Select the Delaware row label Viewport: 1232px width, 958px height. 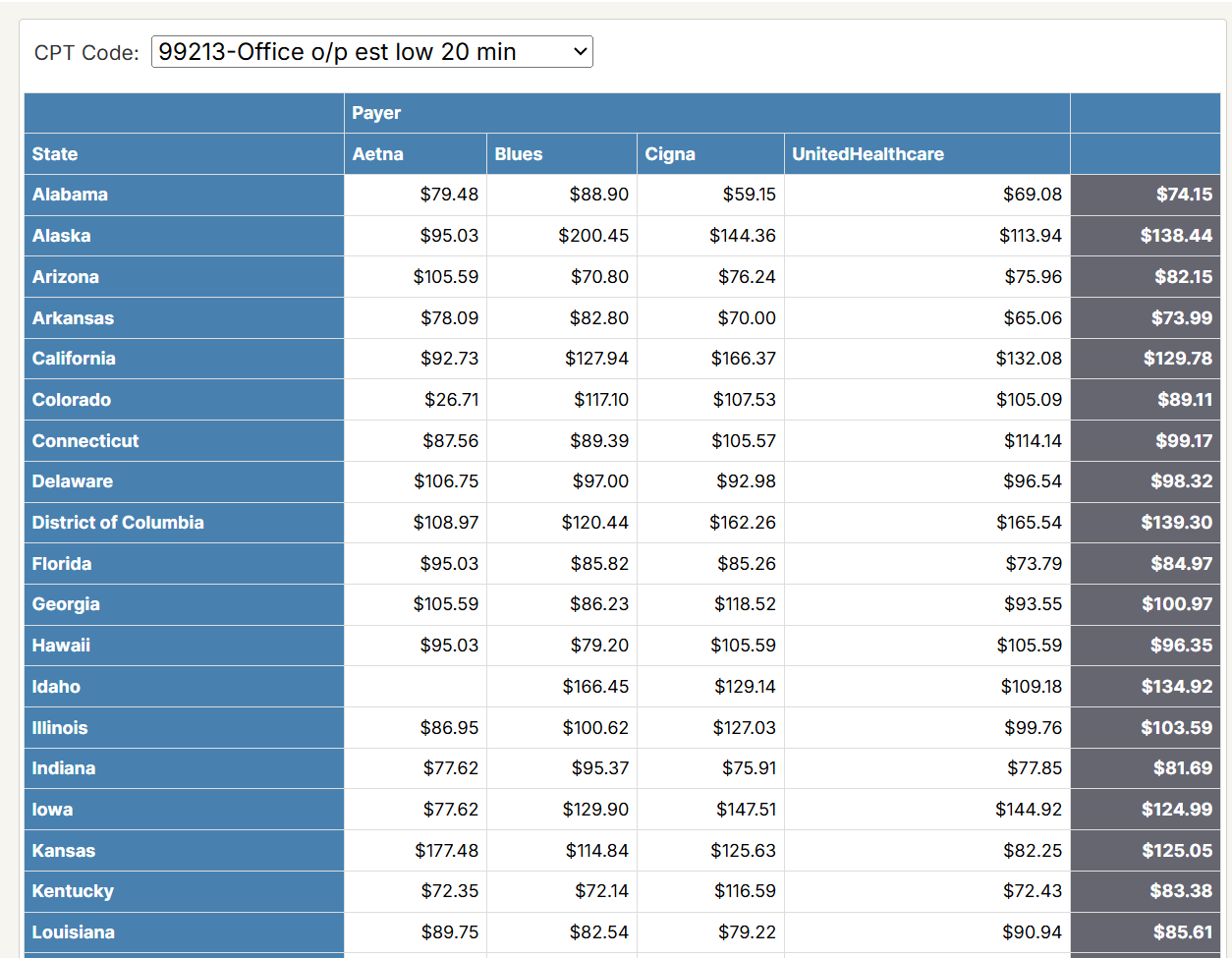coord(185,481)
